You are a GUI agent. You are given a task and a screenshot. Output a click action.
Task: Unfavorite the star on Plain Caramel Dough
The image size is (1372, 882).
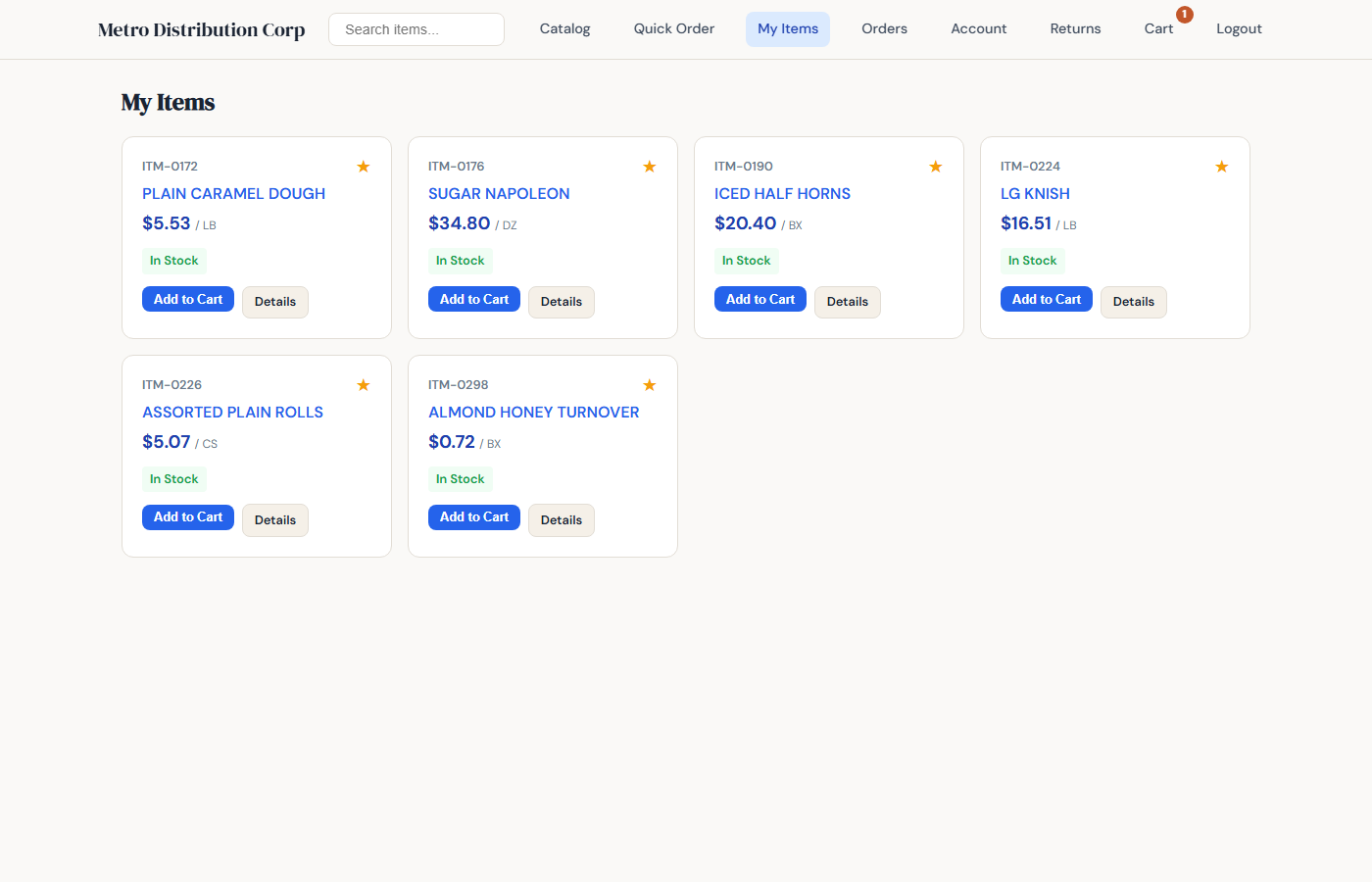tap(363, 166)
